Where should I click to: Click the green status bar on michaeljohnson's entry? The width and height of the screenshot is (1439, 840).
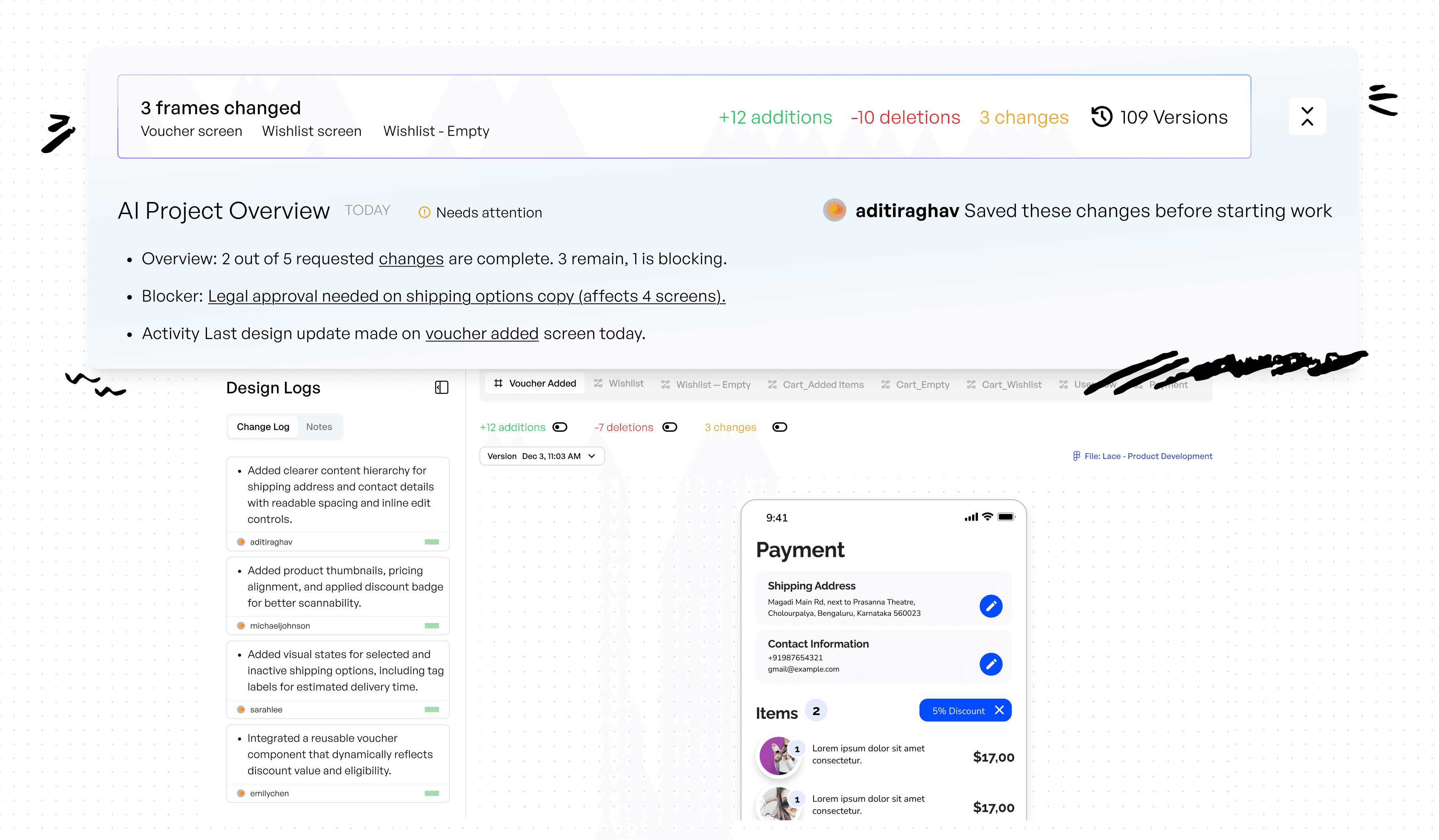coord(431,626)
